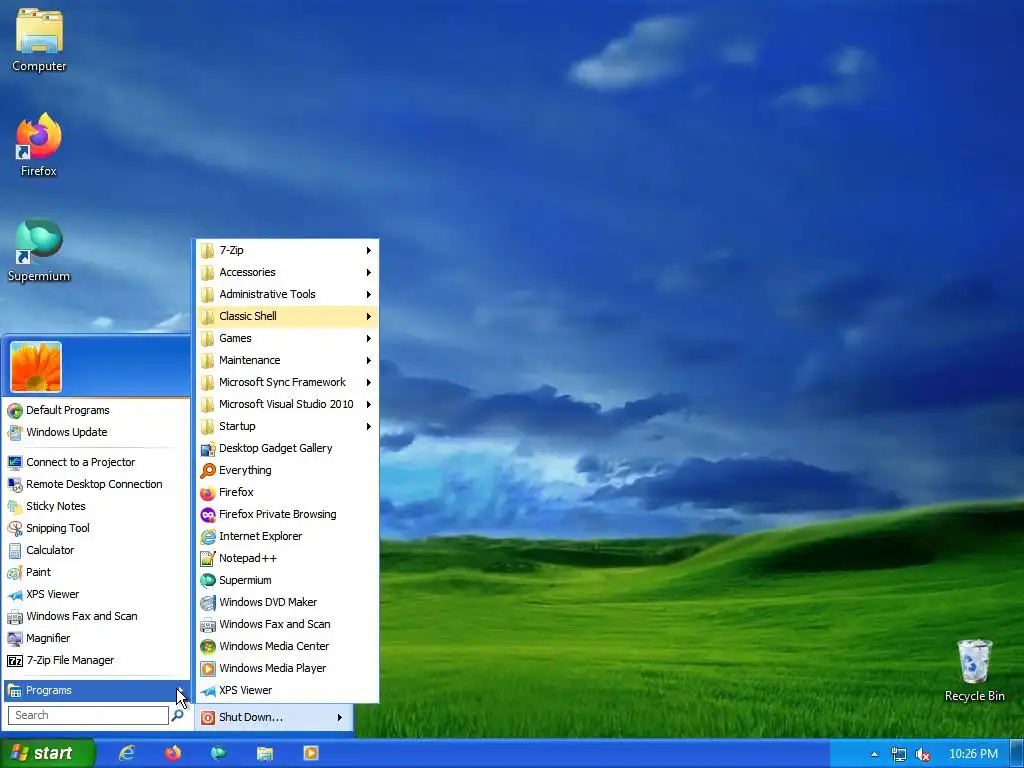
Task: Launch Windows Media Center
Action: click(x=287, y=646)
